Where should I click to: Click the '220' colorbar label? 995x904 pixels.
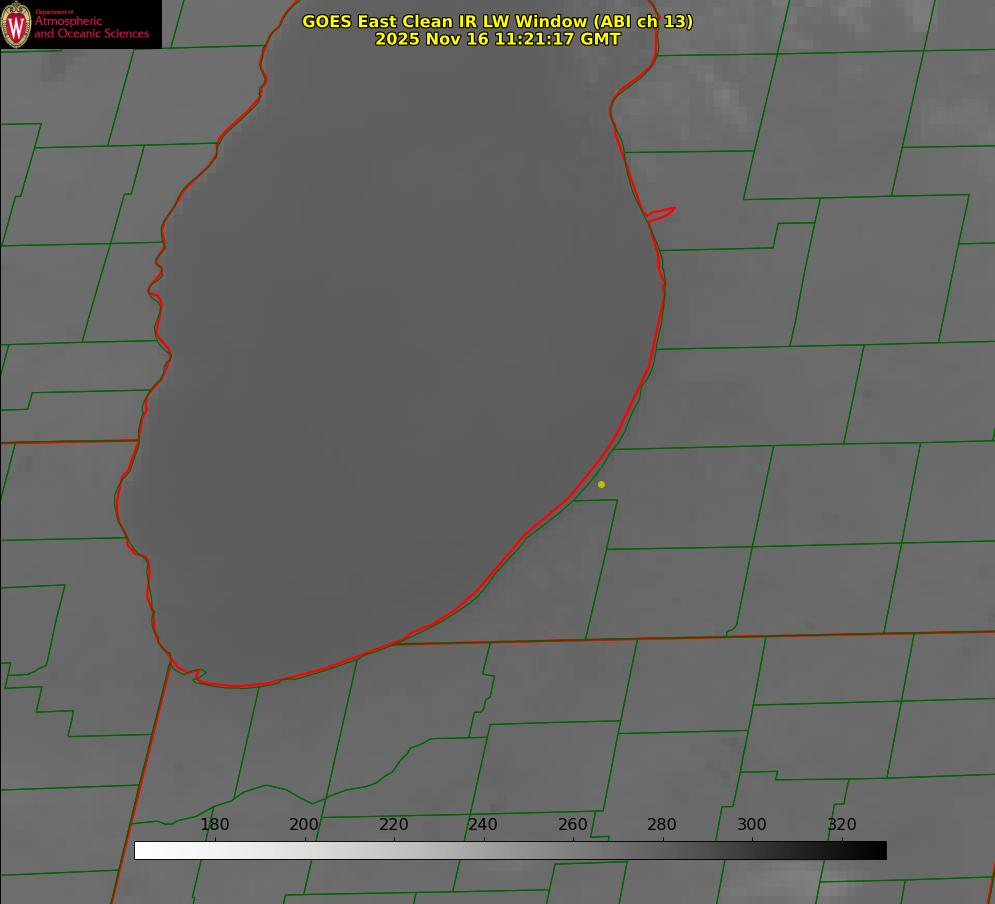coord(393,825)
